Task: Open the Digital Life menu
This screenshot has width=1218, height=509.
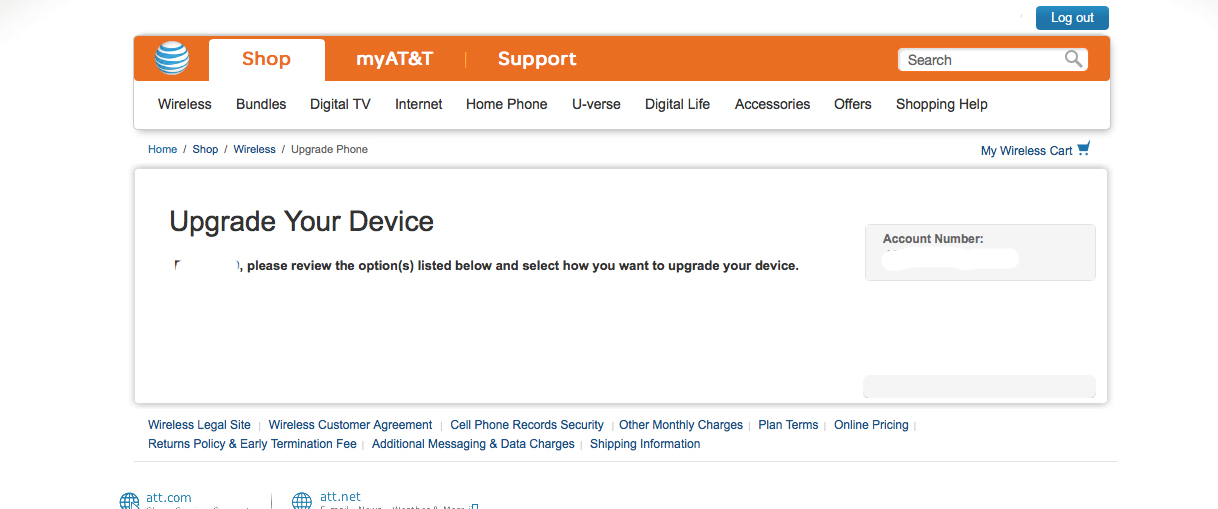Action: click(x=677, y=104)
